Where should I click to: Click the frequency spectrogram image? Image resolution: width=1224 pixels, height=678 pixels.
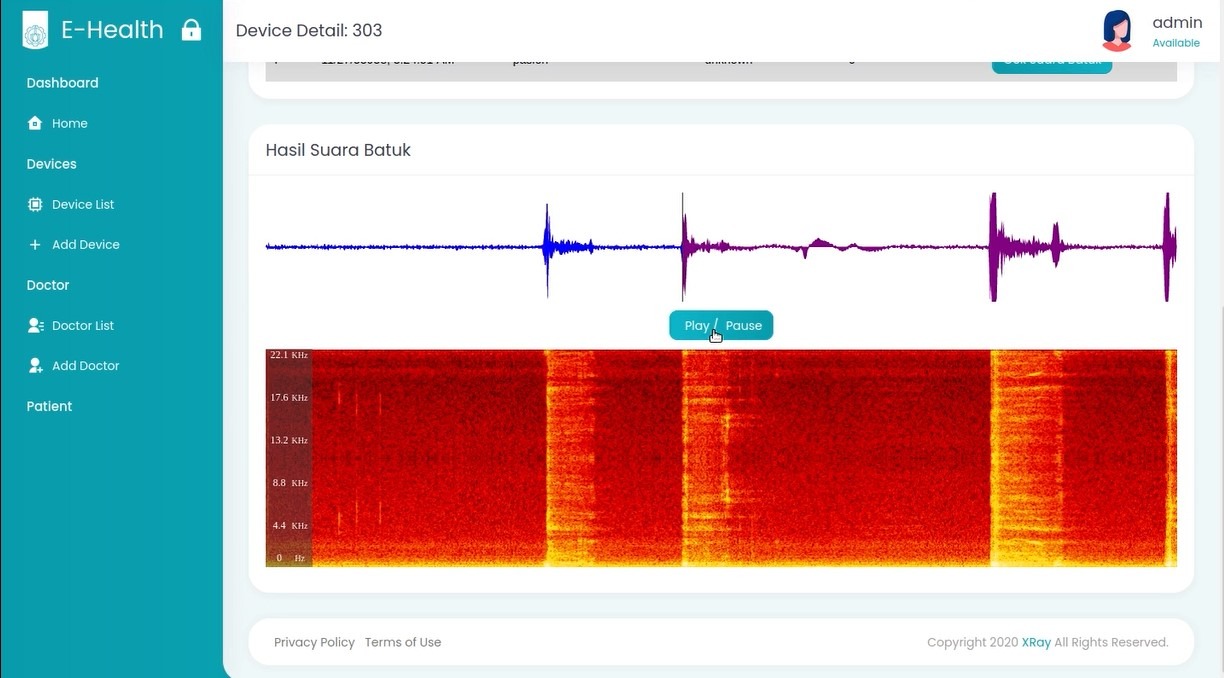click(x=720, y=457)
